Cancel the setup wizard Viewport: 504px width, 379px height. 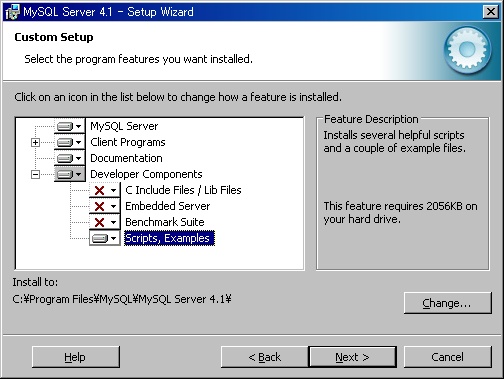pyautogui.click(x=448, y=357)
